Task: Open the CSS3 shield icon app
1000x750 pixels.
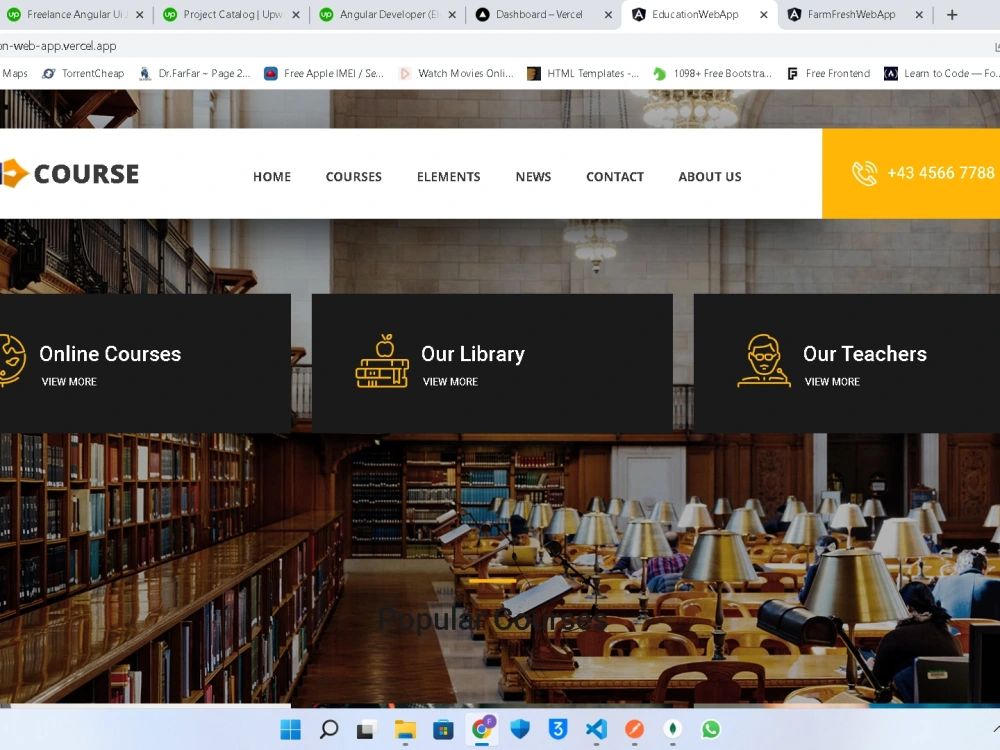Action: click(x=558, y=729)
